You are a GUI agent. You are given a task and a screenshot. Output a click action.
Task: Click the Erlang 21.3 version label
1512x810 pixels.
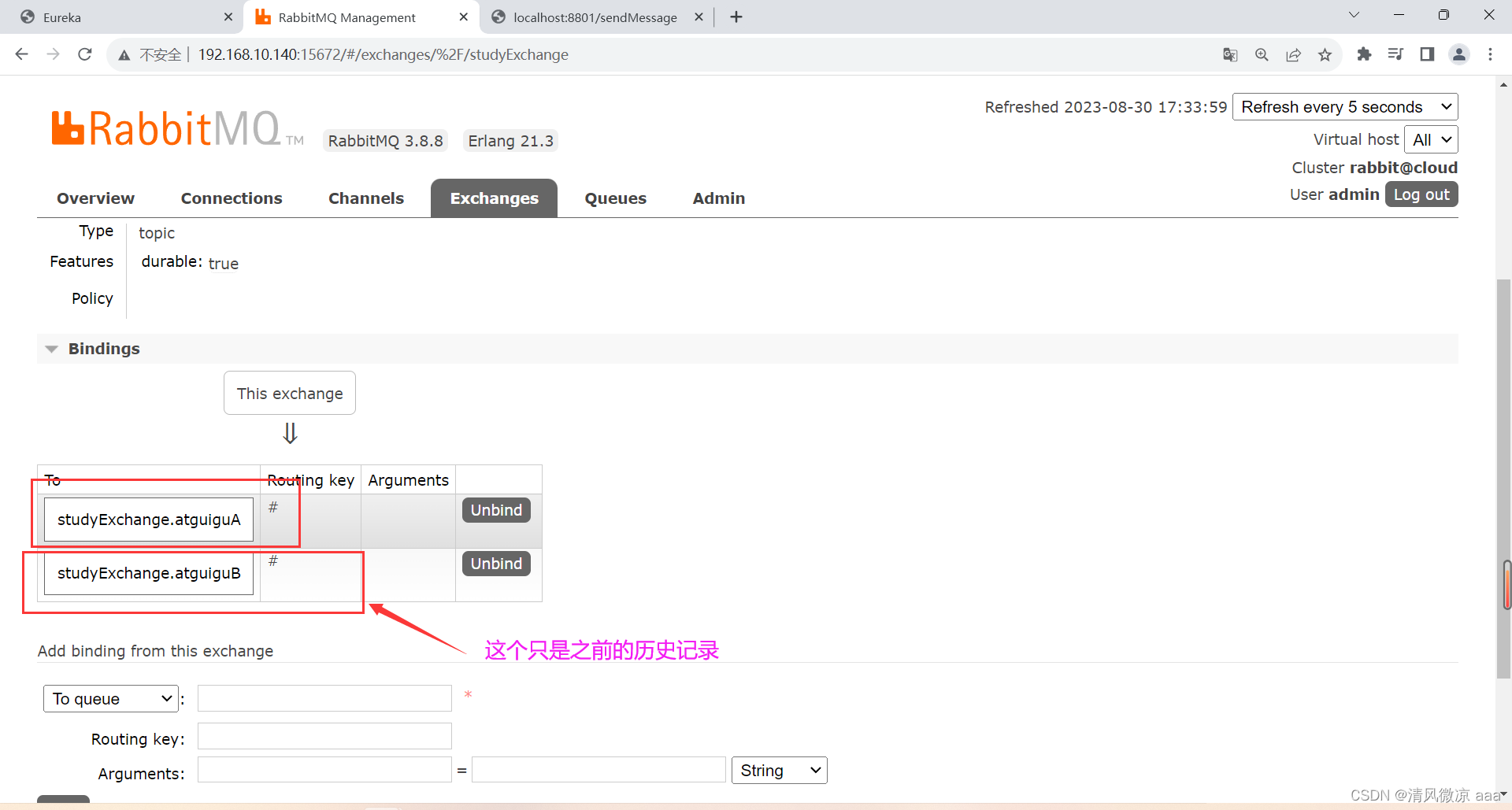(x=510, y=141)
